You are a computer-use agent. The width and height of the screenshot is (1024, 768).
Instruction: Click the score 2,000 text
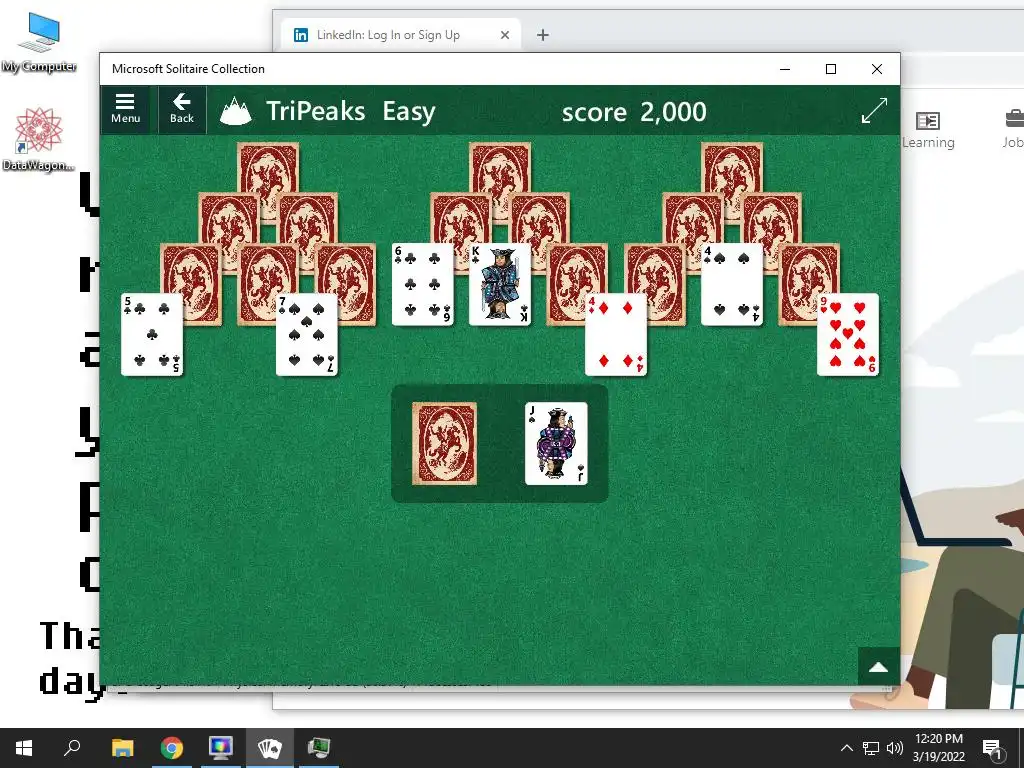pos(634,112)
